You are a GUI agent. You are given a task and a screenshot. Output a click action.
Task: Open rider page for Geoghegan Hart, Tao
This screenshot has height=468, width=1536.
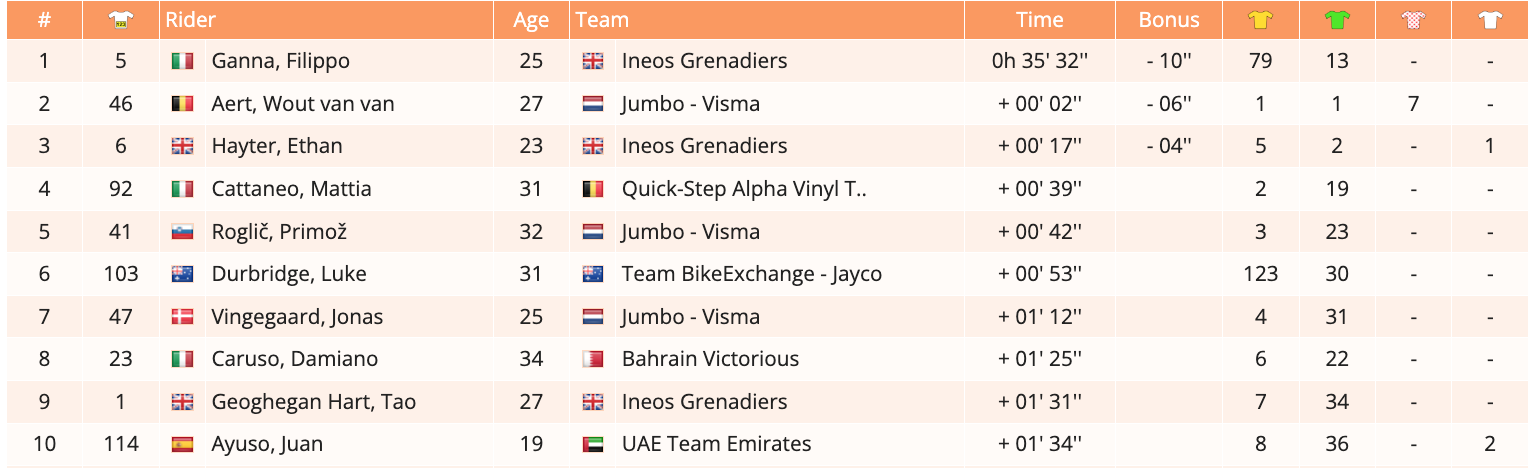point(313,402)
